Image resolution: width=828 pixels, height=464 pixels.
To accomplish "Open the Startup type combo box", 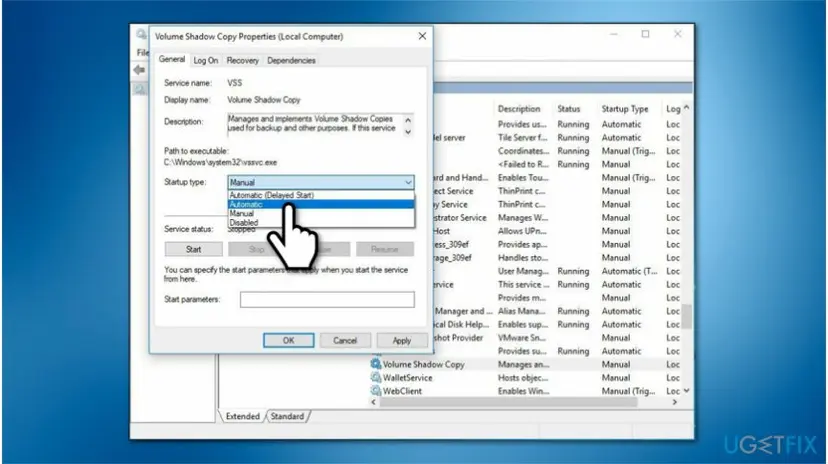I will click(321, 182).
